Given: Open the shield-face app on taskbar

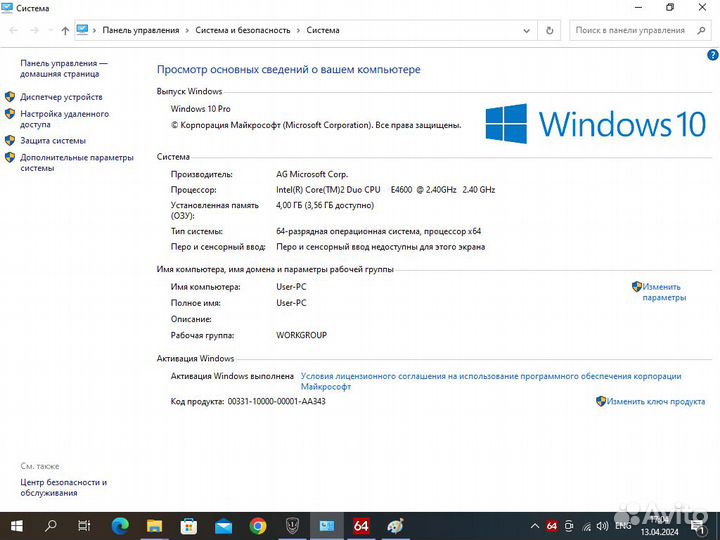Looking at the screenshot, I should click(x=292, y=526).
